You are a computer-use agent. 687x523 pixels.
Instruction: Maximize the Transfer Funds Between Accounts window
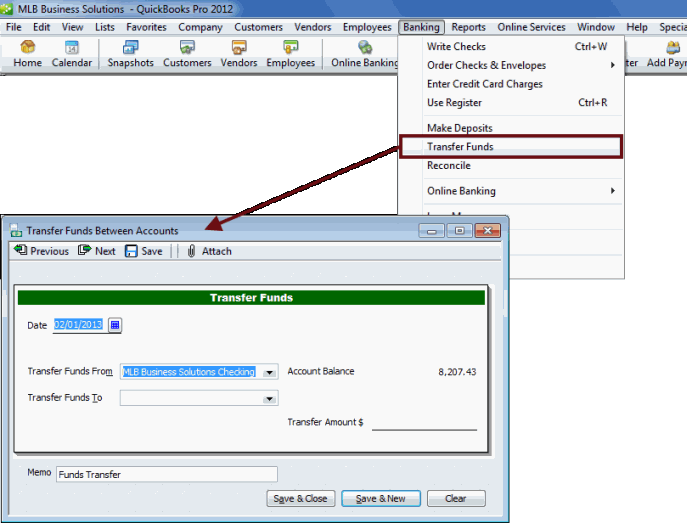click(x=459, y=230)
